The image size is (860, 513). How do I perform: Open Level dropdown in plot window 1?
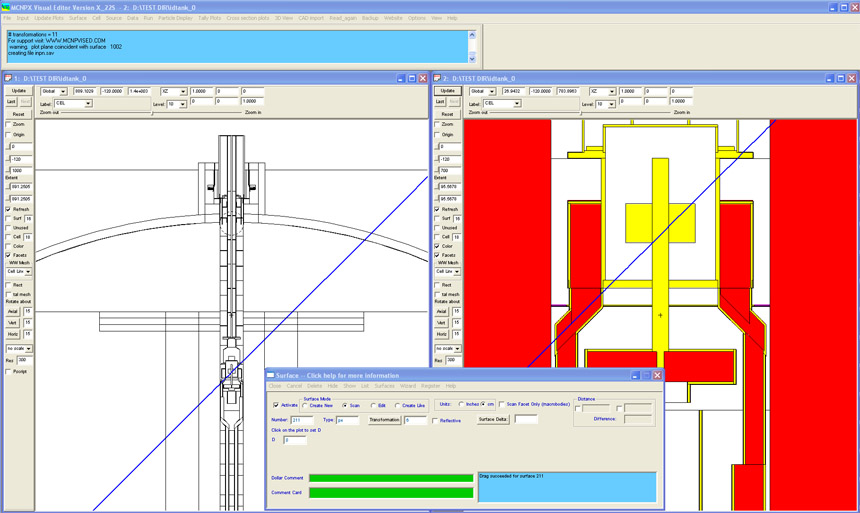(183, 104)
